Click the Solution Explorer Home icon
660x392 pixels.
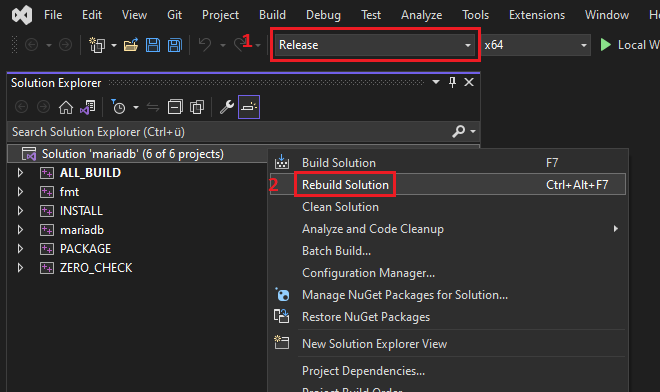click(66, 107)
